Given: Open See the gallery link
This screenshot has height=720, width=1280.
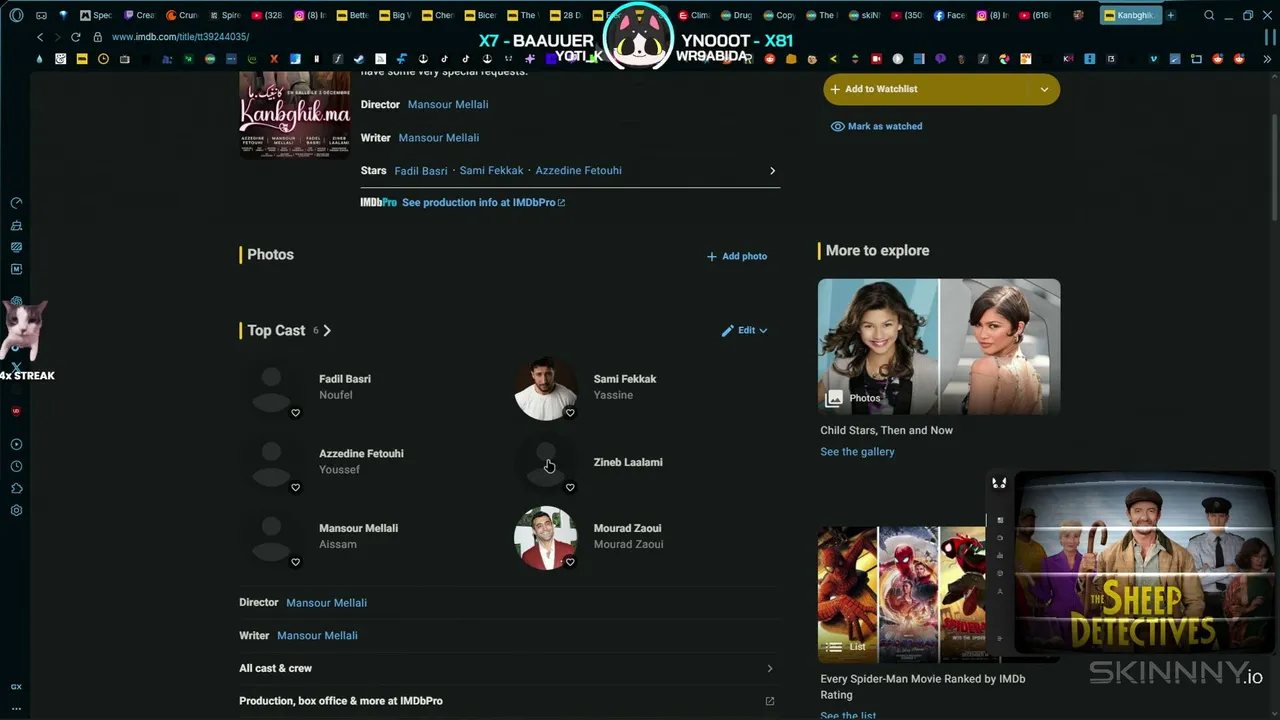Looking at the screenshot, I should click(857, 452).
